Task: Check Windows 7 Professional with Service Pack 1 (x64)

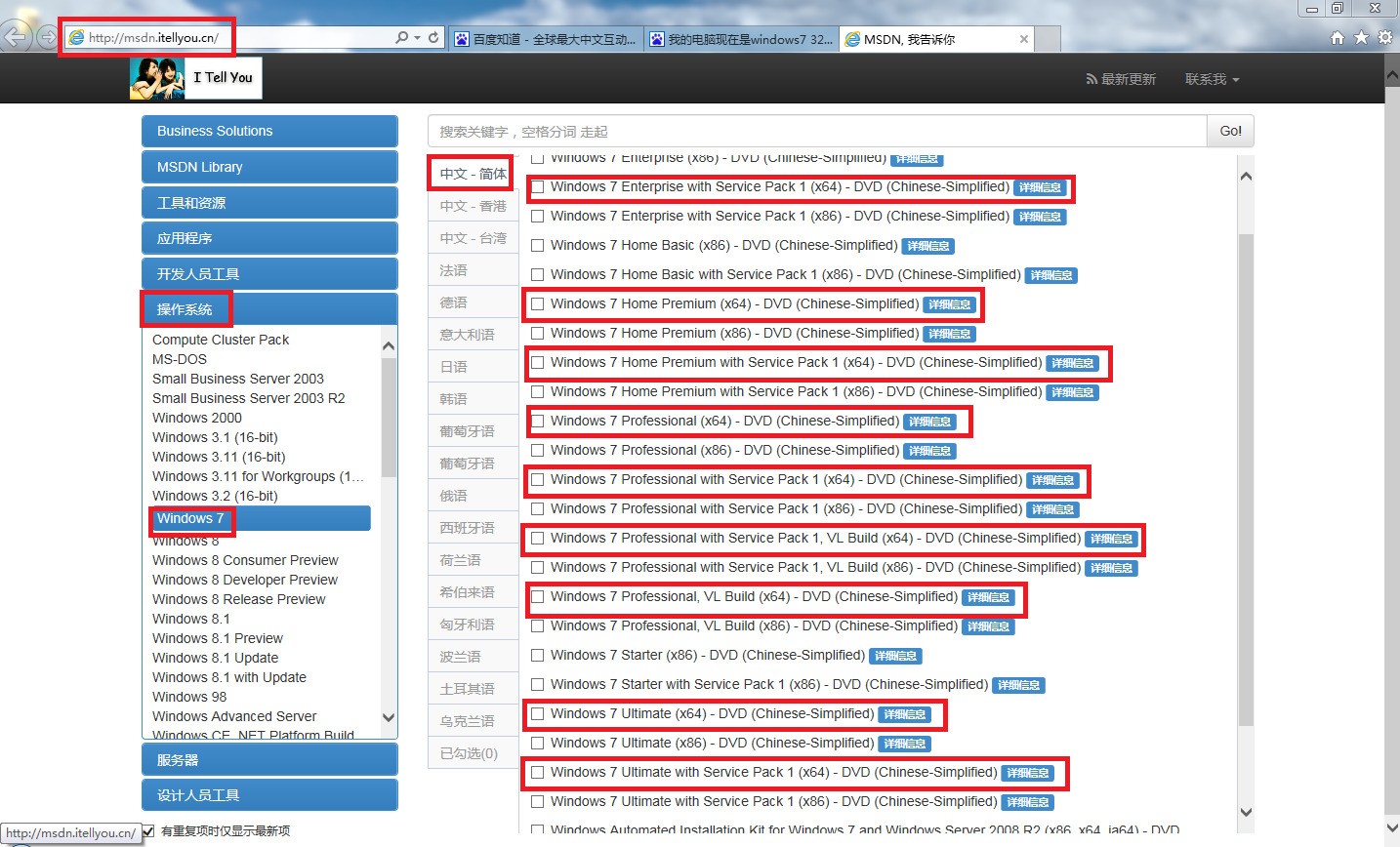Action: point(537,480)
